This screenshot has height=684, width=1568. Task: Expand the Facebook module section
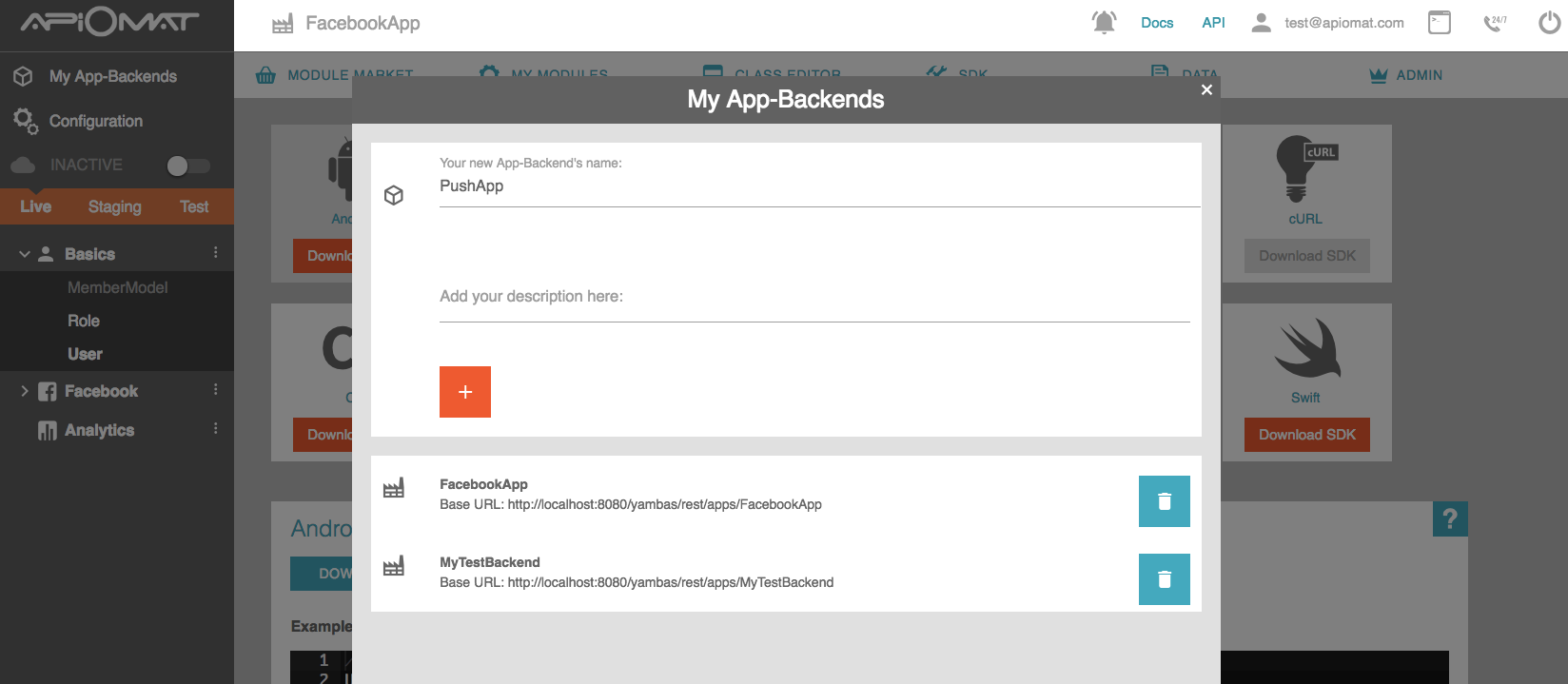pos(25,391)
